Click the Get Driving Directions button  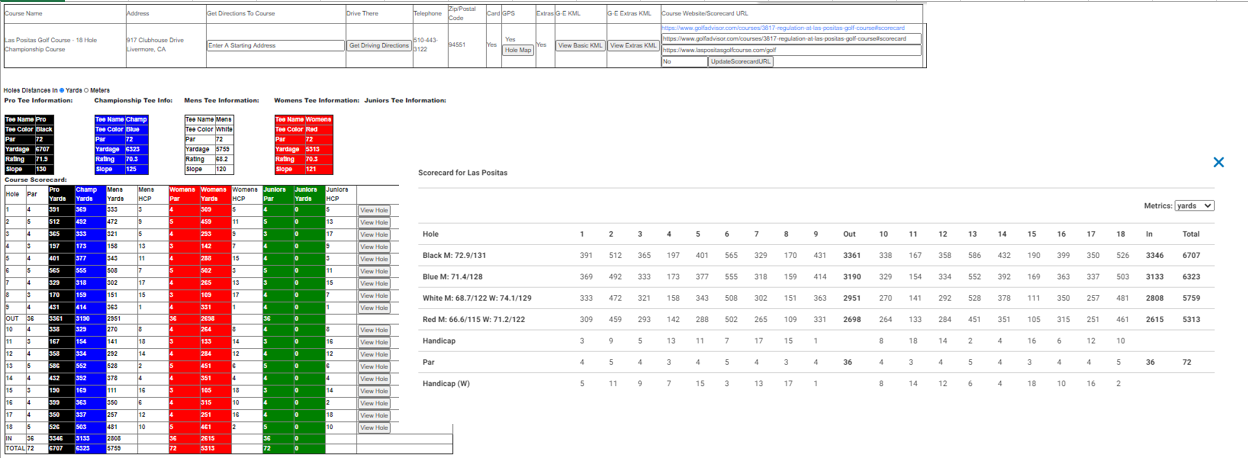(379, 45)
